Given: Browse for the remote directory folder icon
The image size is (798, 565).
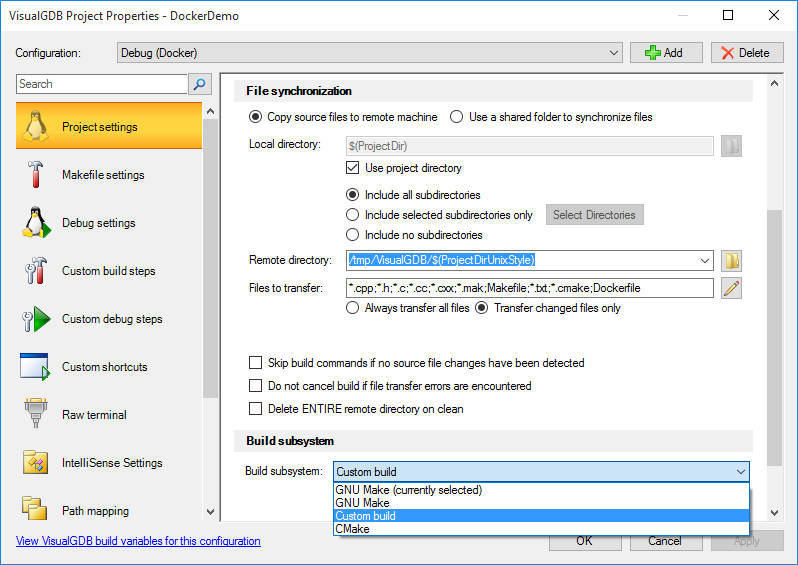Looking at the screenshot, I should 731,261.
